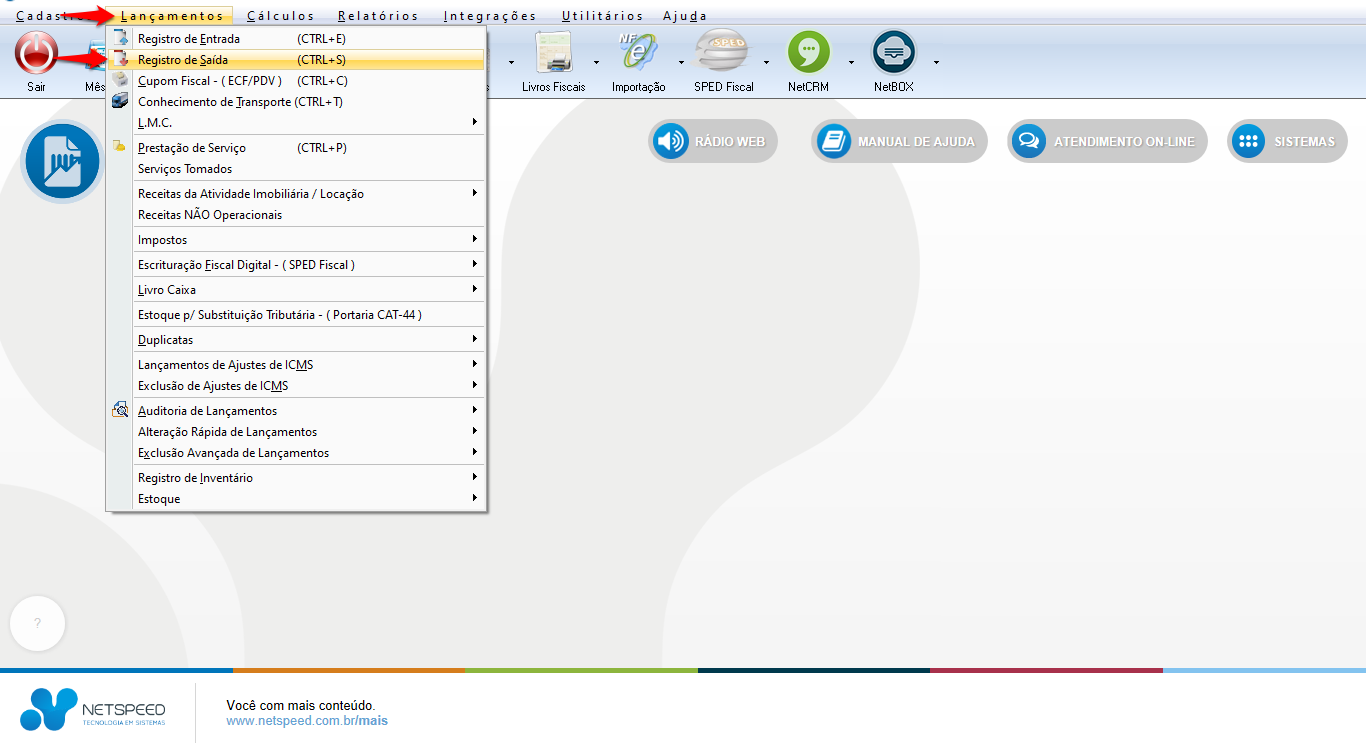The image size is (1366, 749).
Task: Open the Relatórios menu
Action: coord(378,16)
